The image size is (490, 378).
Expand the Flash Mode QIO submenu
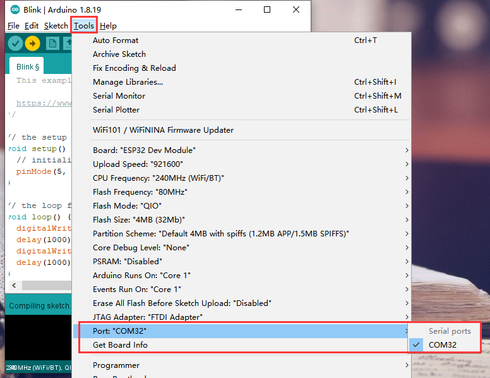click(x=241, y=206)
